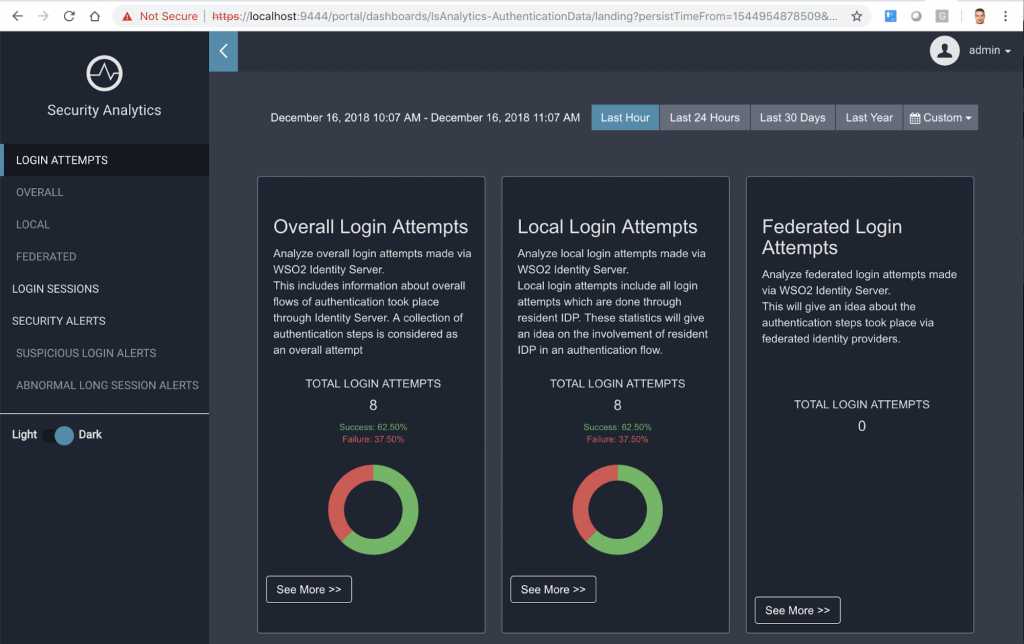Viewport: 1024px width, 644px height.
Task: Click the browser back arrow
Action: [x=17, y=16]
